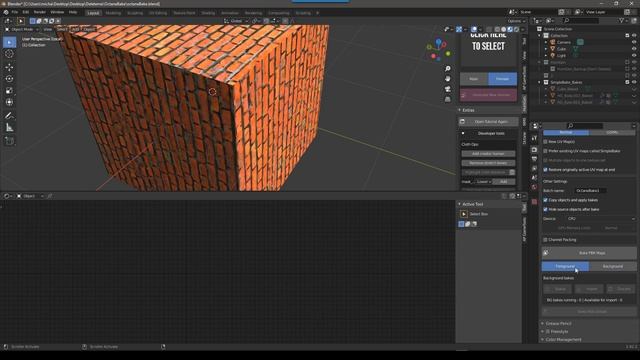Open the Output properties tab icon
Image resolution: width=640 pixels, height=360 pixels.
[534, 159]
